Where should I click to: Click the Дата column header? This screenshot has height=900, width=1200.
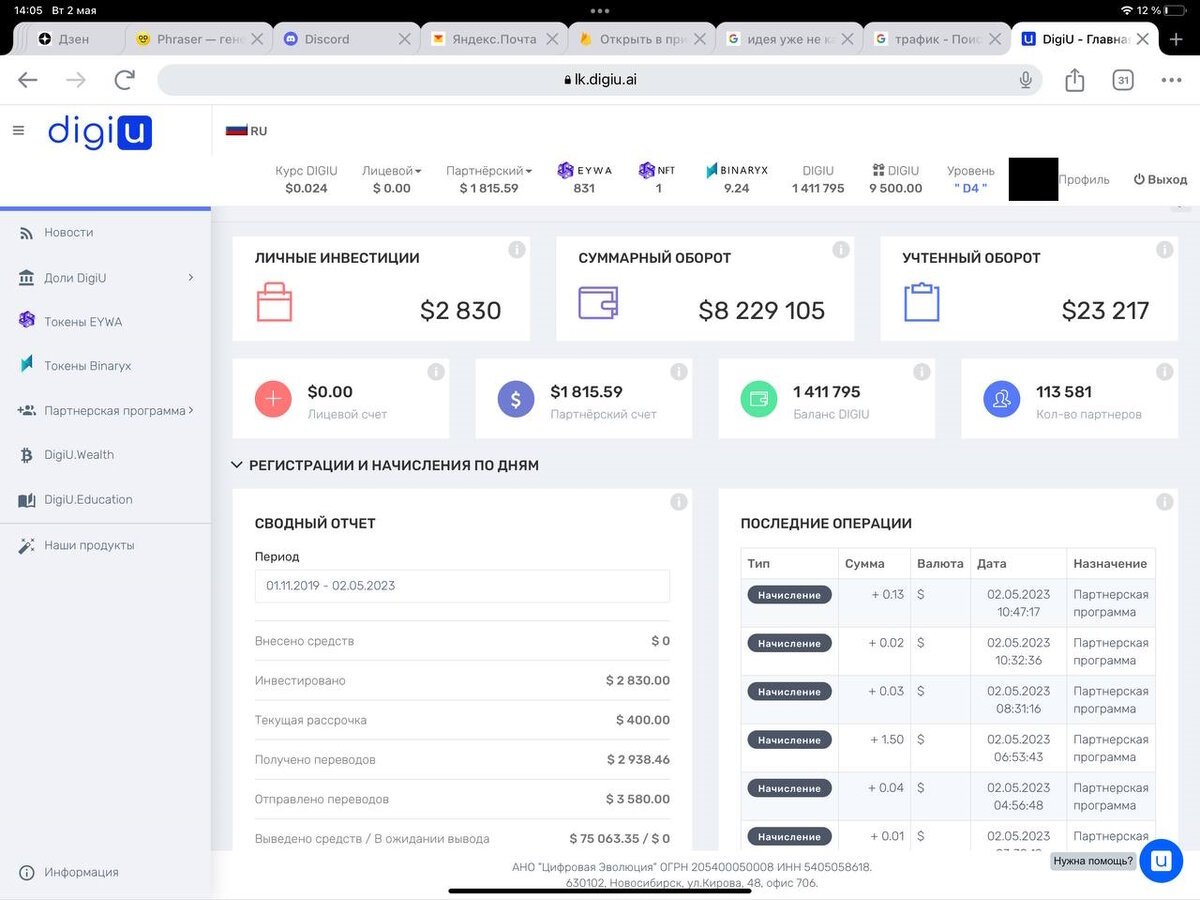[992, 563]
